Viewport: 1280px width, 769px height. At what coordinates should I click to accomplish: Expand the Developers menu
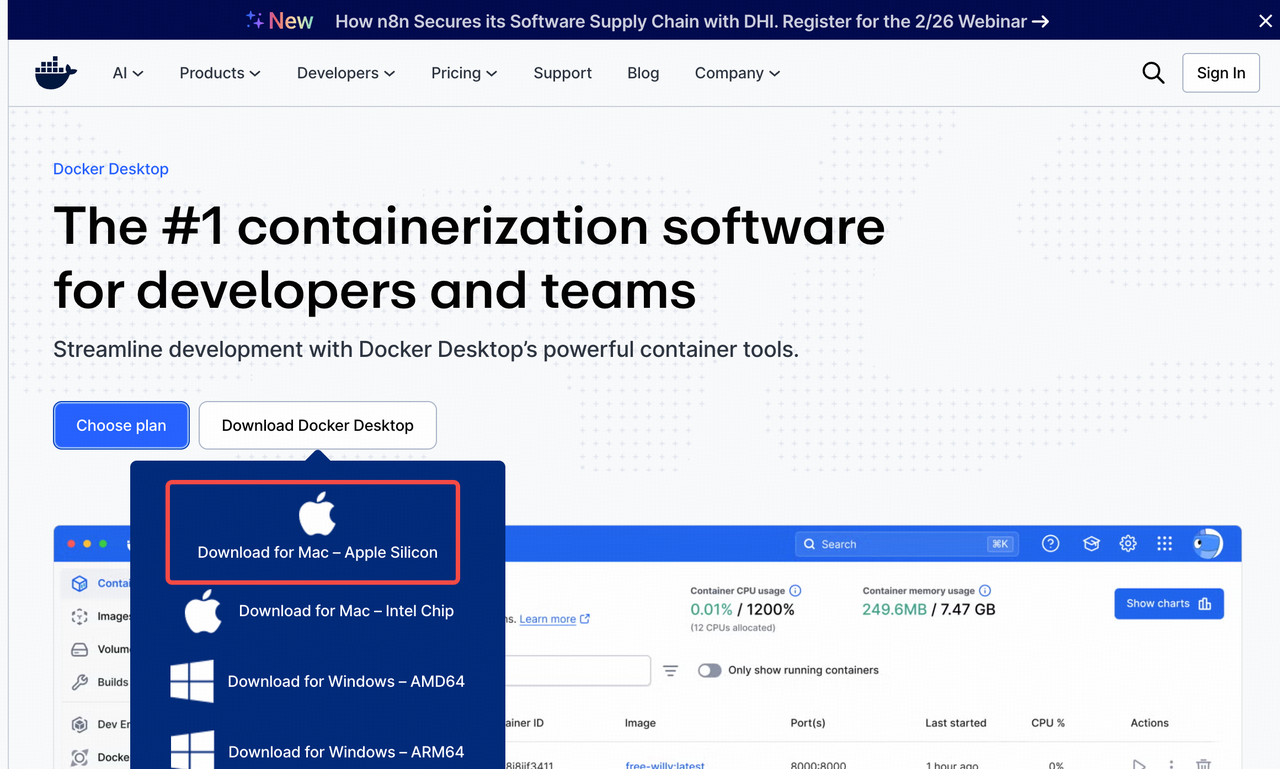pyautogui.click(x=346, y=73)
